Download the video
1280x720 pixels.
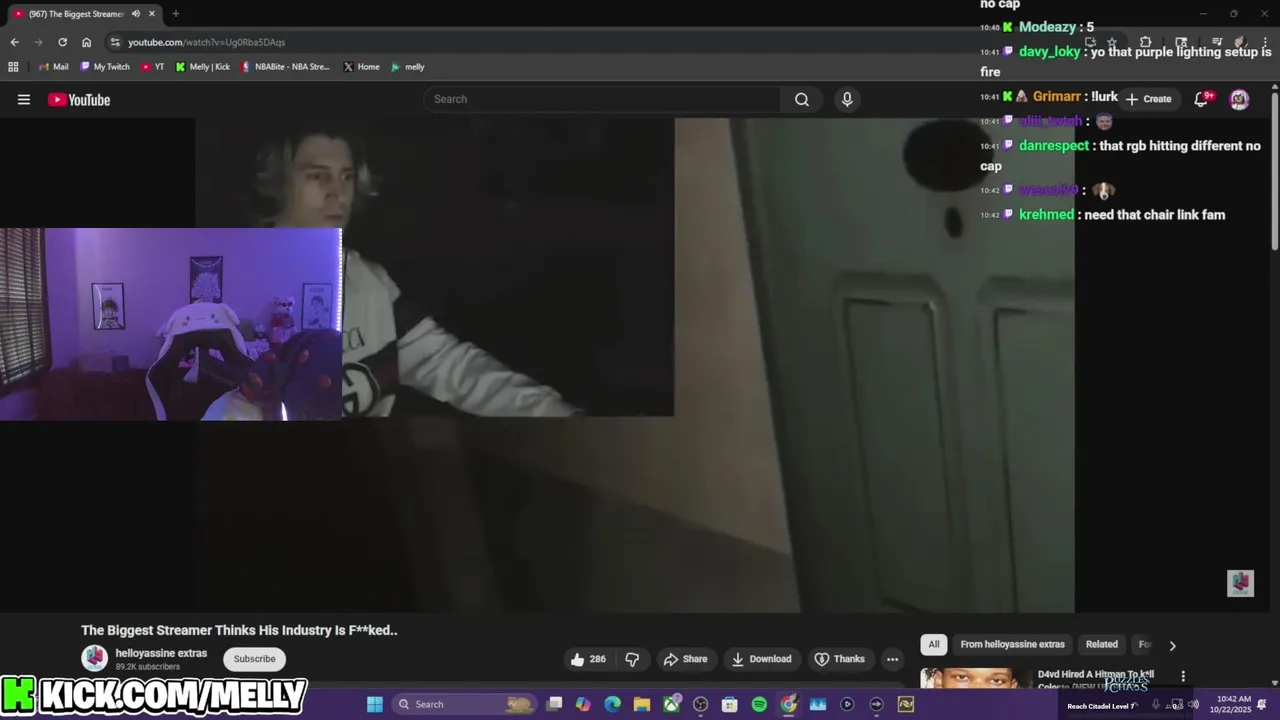point(762,659)
